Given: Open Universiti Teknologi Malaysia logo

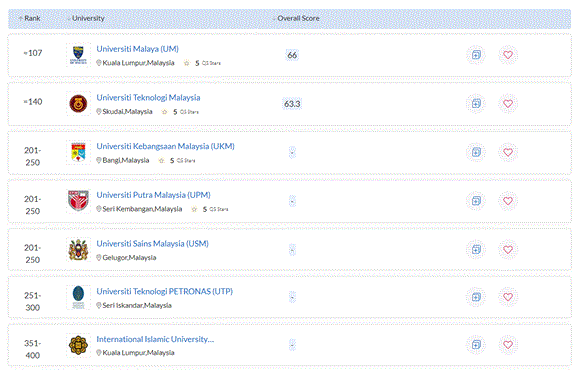Looking at the screenshot, I should (78, 104).
